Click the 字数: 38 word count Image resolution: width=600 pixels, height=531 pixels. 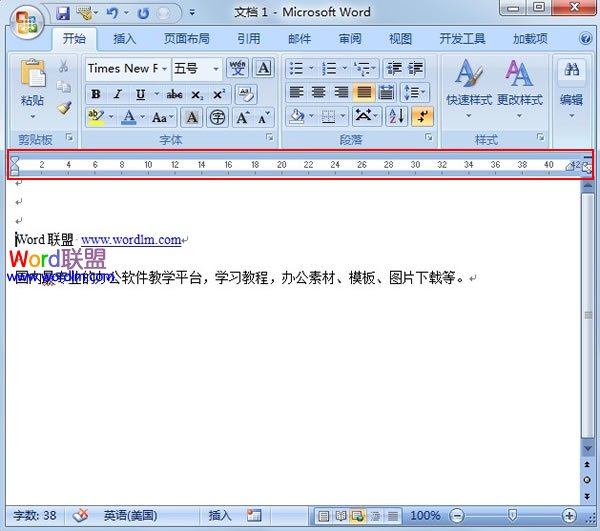tap(34, 515)
